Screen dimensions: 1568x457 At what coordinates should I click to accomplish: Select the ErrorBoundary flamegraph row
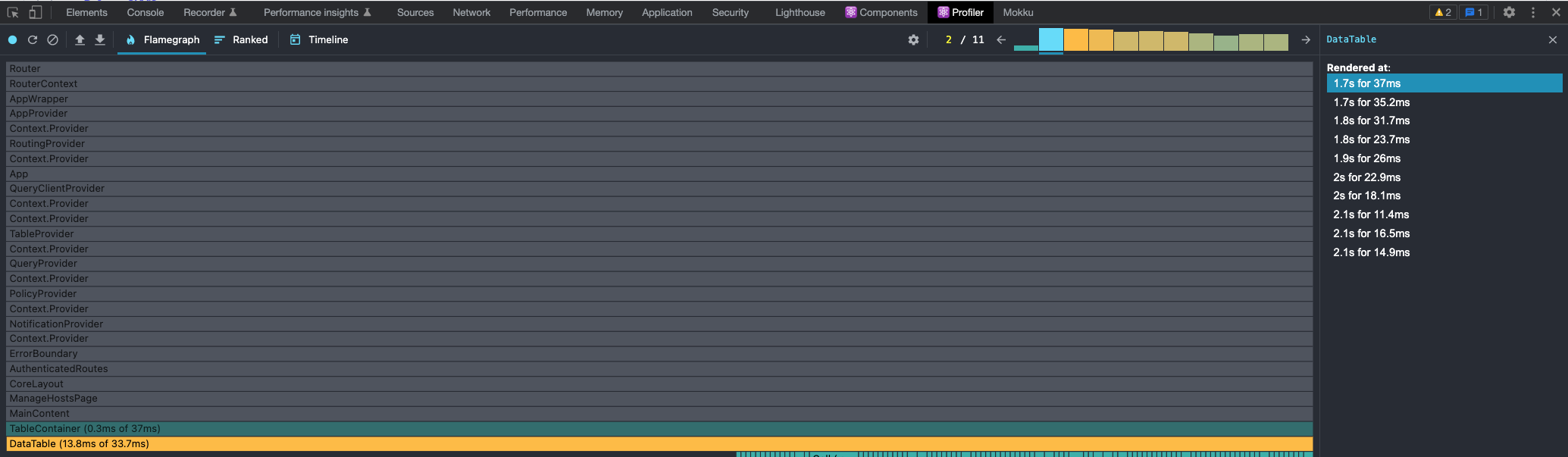[659, 354]
